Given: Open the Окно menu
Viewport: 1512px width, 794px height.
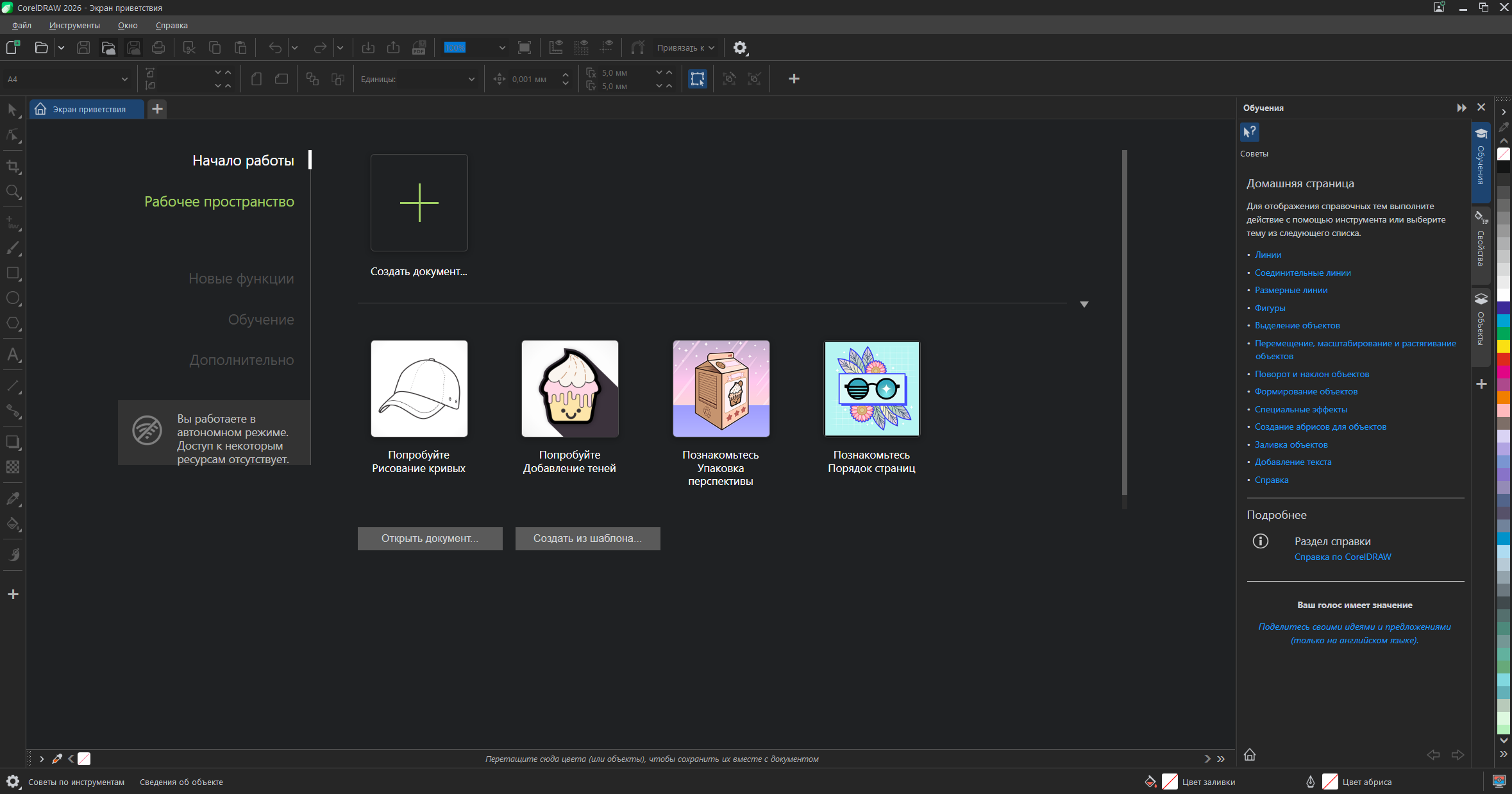Looking at the screenshot, I should (x=128, y=26).
